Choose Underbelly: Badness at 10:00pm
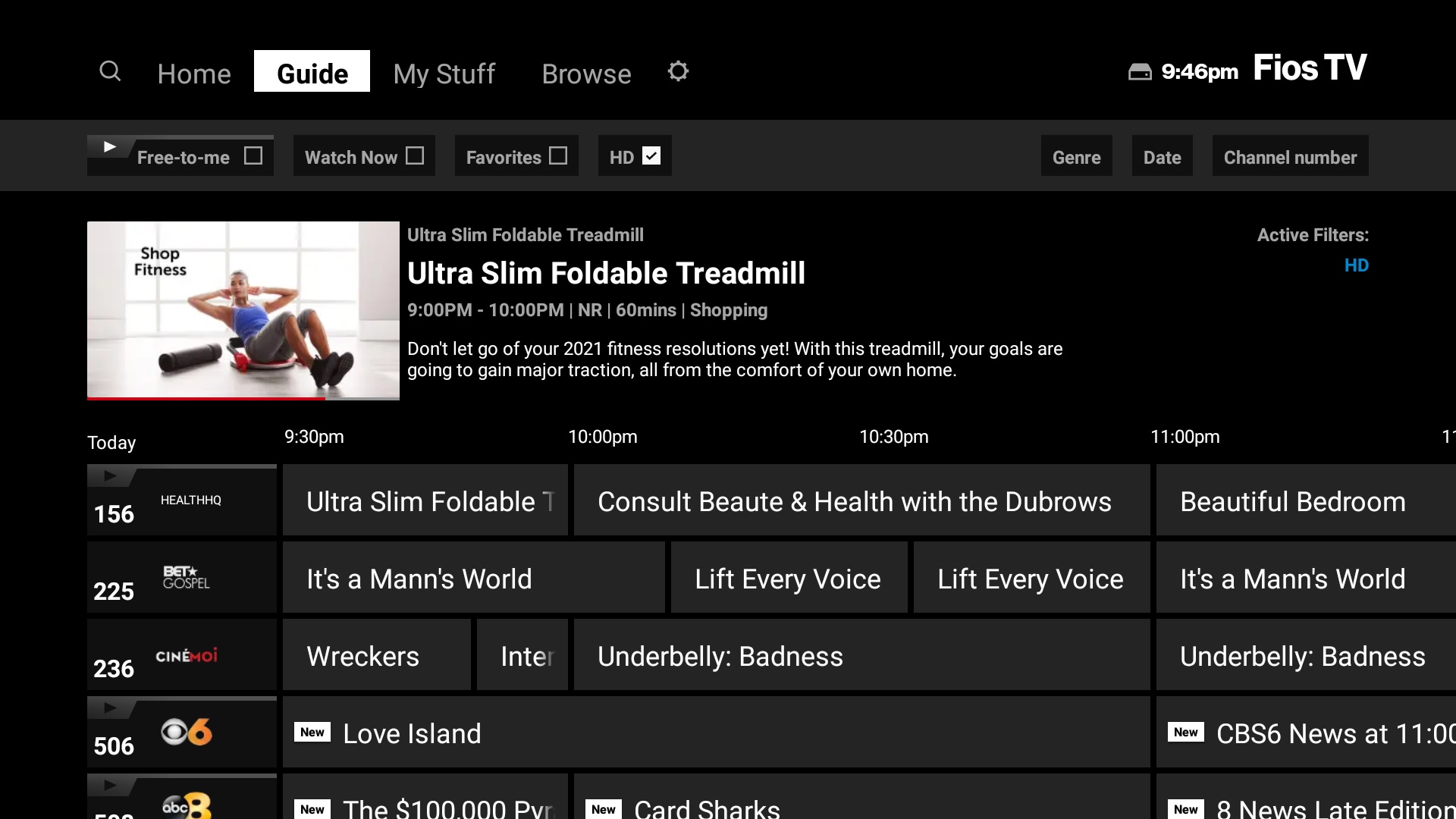 (x=861, y=655)
